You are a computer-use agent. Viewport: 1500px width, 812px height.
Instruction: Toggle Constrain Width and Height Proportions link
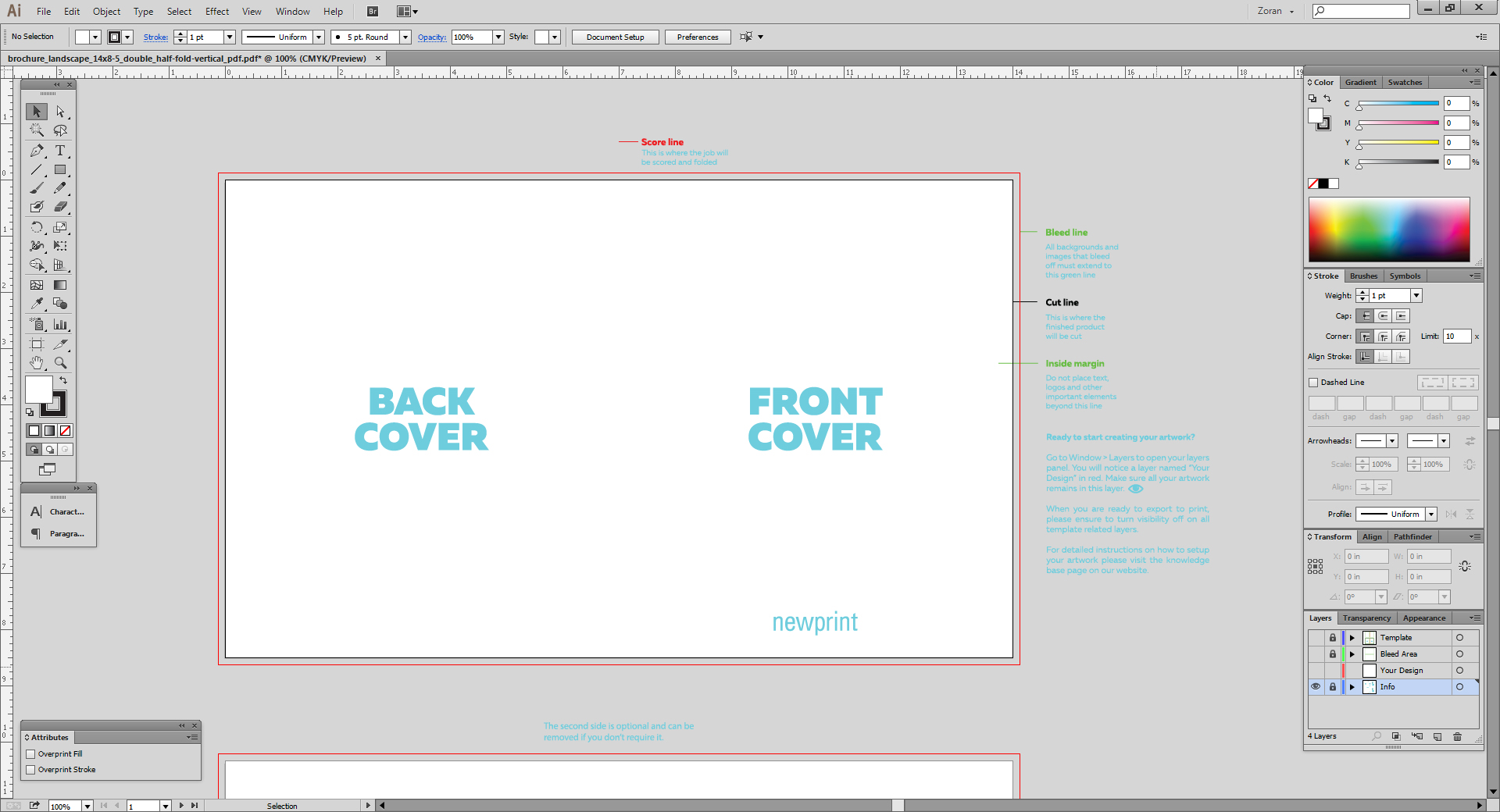pyautogui.click(x=1465, y=566)
